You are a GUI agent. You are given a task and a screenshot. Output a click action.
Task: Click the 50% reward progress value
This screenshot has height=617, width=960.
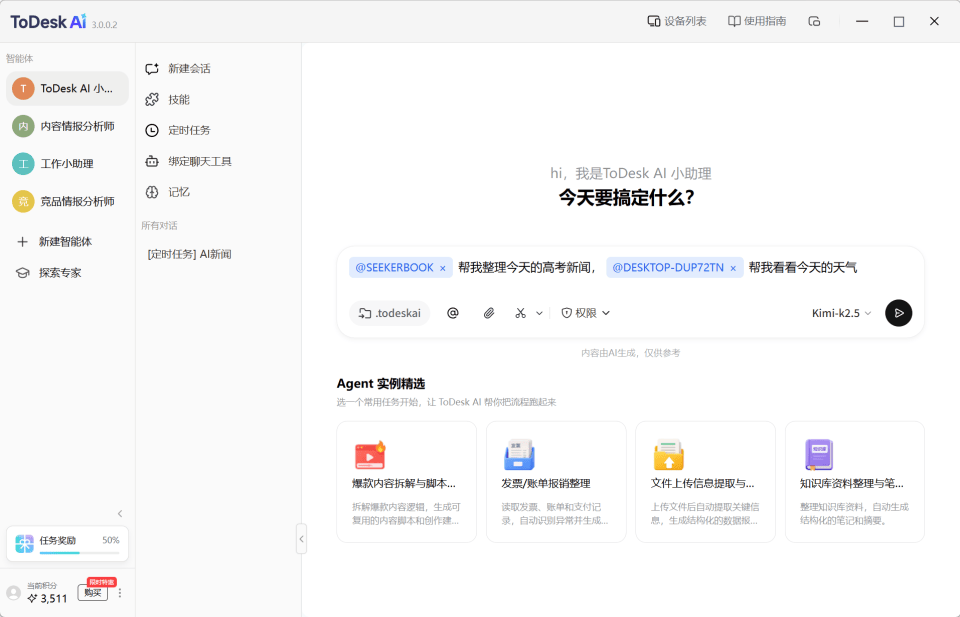111,540
